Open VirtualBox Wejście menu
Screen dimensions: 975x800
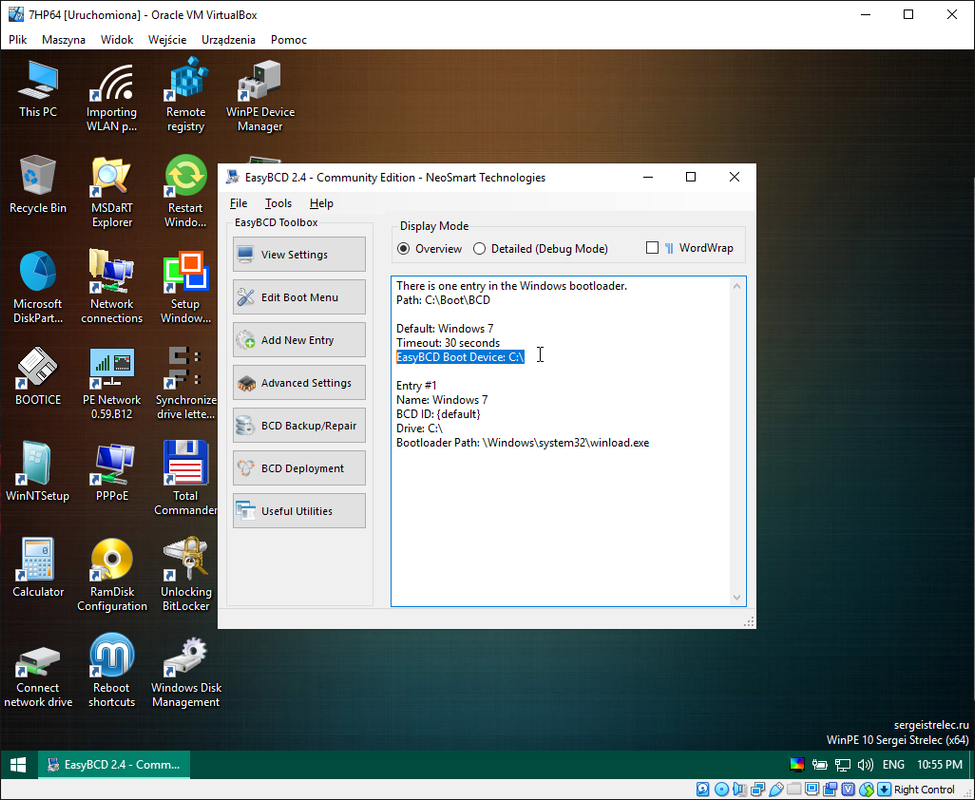[167, 40]
